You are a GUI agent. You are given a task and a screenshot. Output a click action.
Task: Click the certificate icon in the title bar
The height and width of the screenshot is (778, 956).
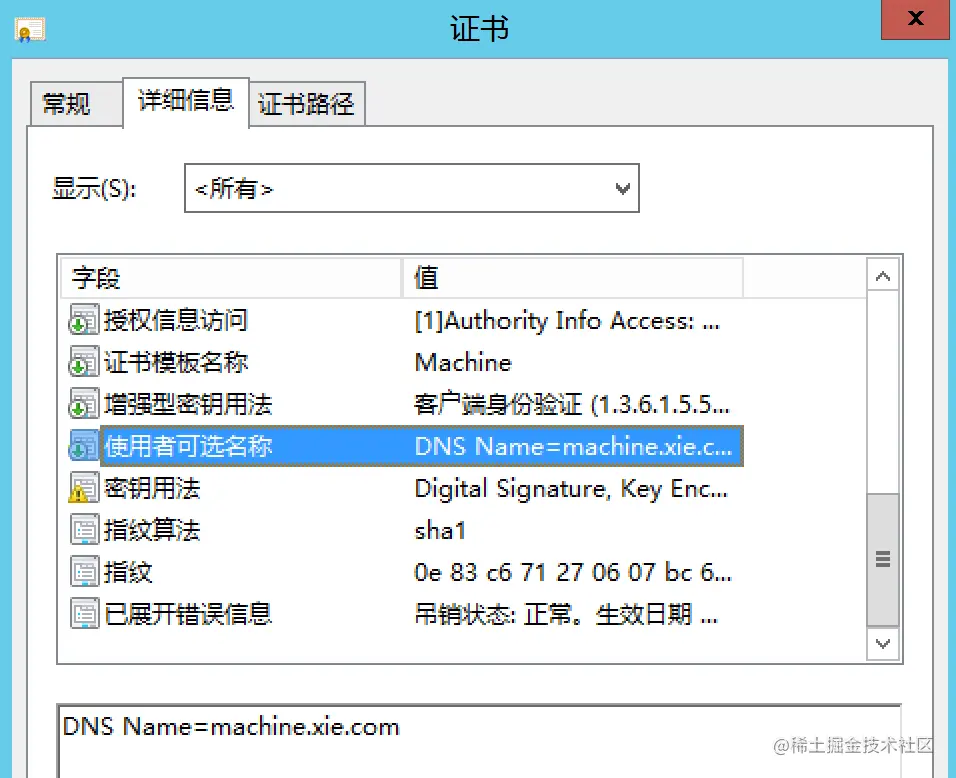pyautogui.click(x=30, y=30)
